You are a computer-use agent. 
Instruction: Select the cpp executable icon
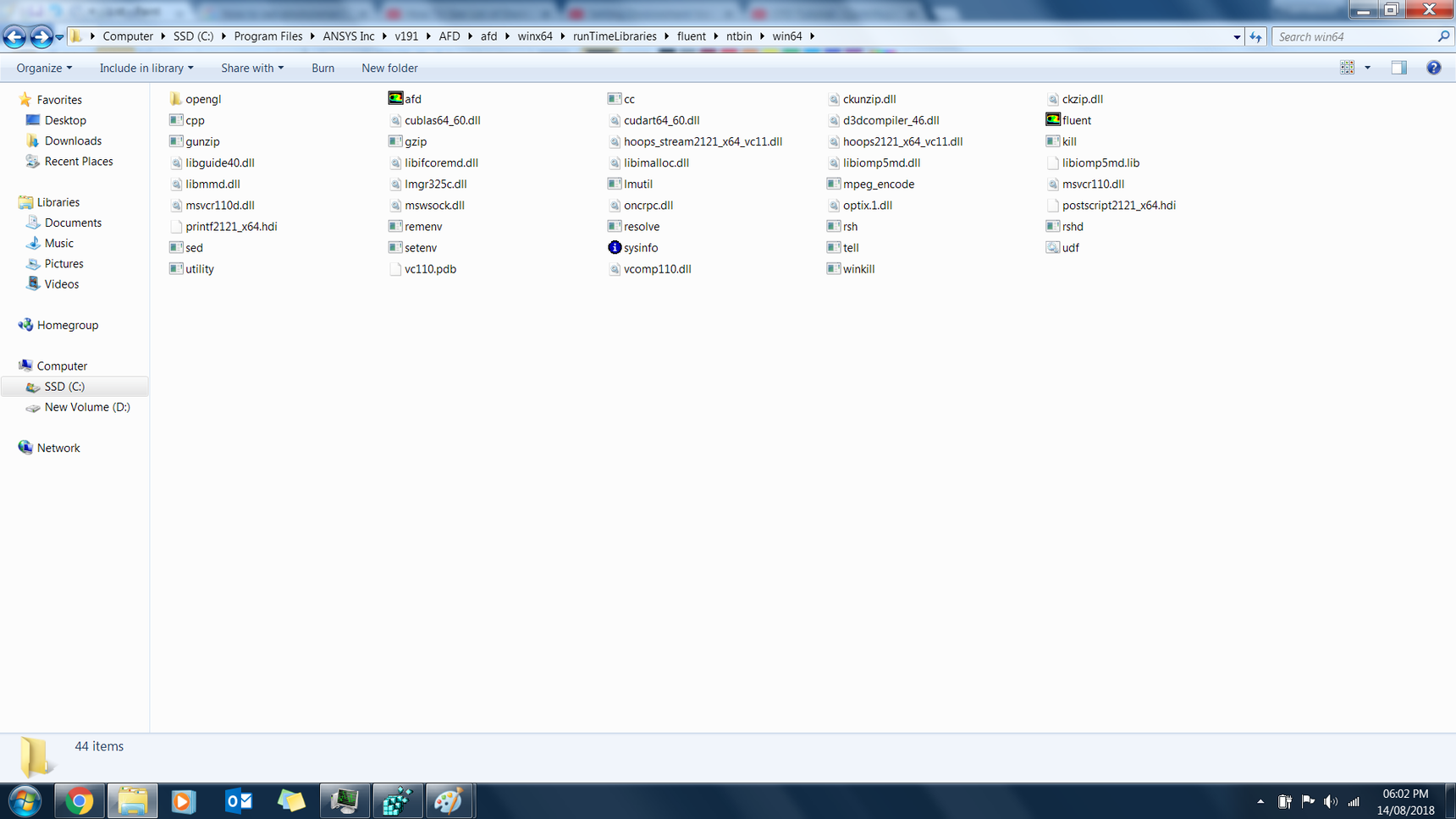point(176,120)
